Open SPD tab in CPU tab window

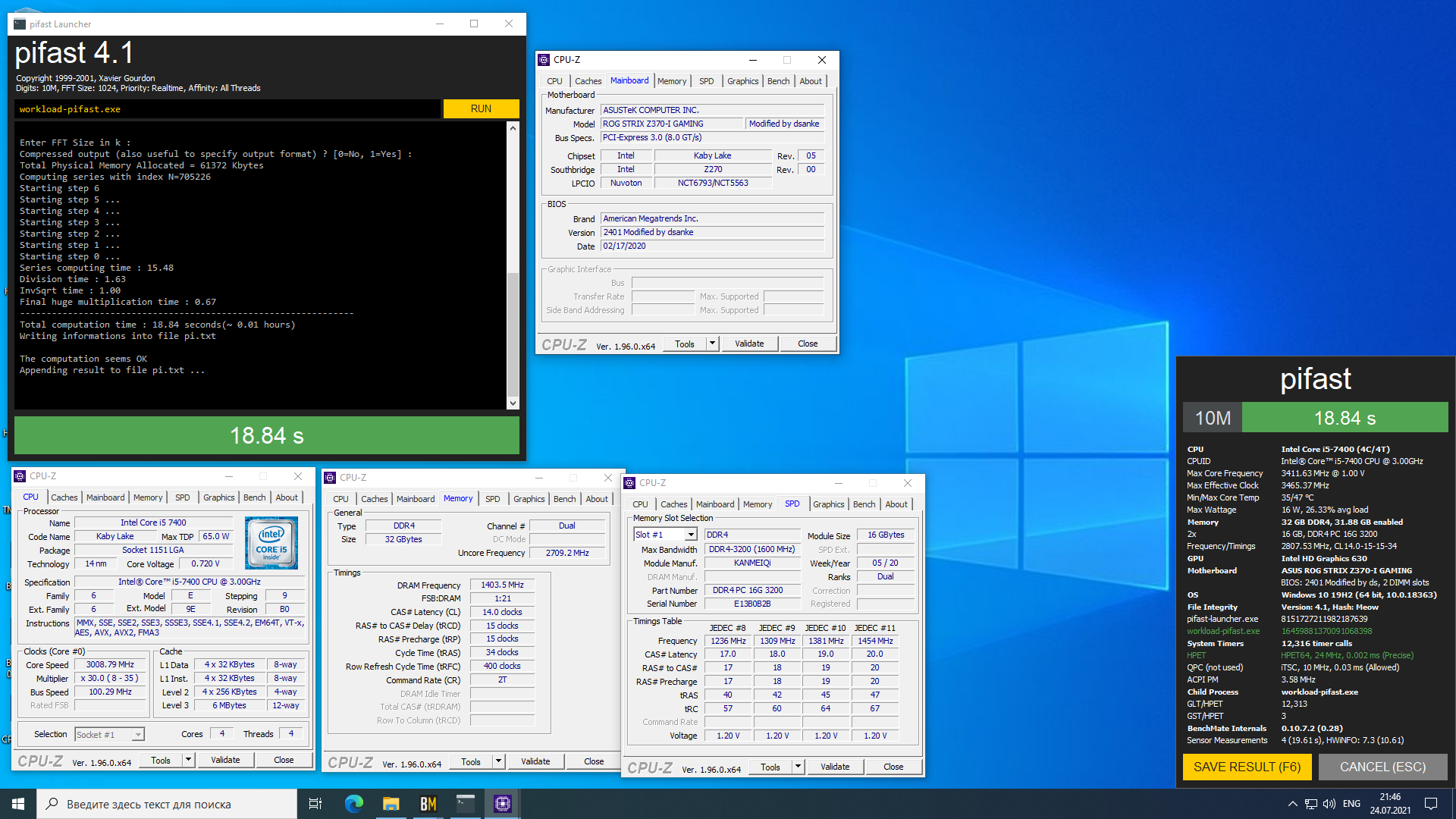pos(183,497)
